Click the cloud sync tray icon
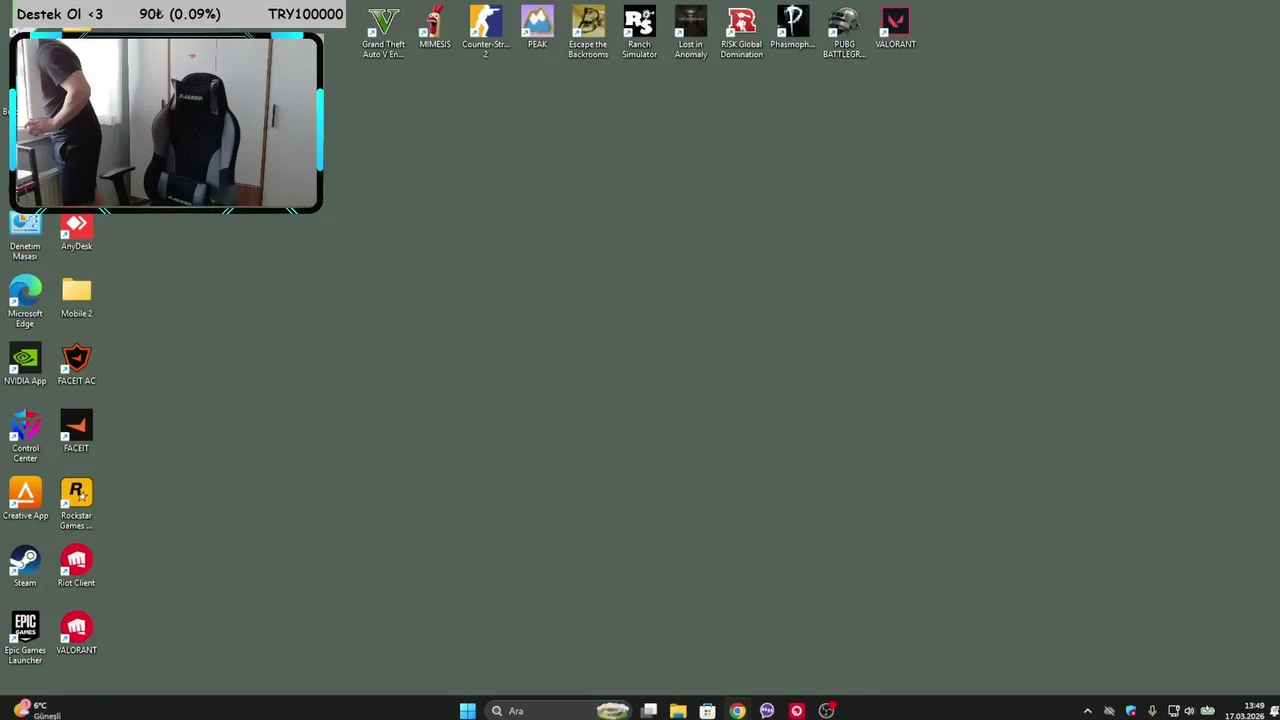The image size is (1280, 720). 1109,711
